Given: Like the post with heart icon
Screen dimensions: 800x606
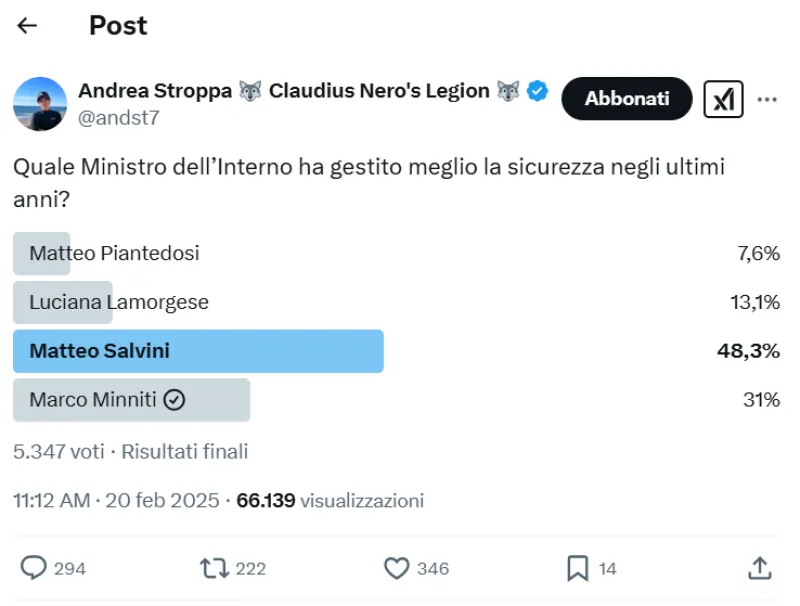Looking at the screenshot, I should coord(397,568).
